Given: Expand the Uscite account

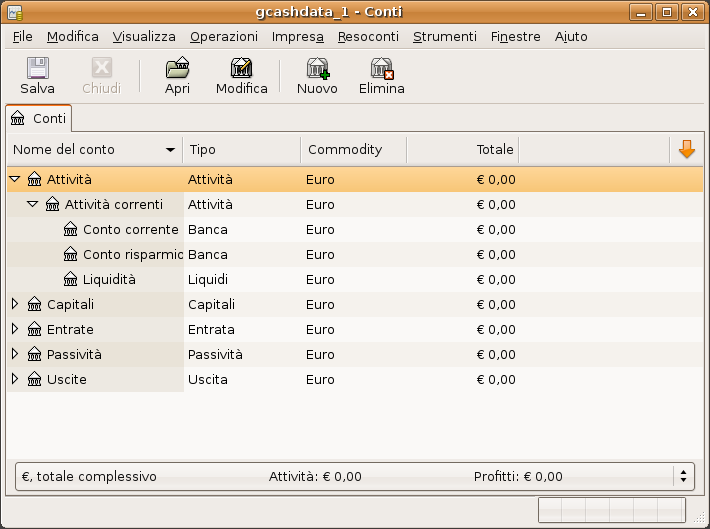Looking at the screenshot, I should coord(14,379).
